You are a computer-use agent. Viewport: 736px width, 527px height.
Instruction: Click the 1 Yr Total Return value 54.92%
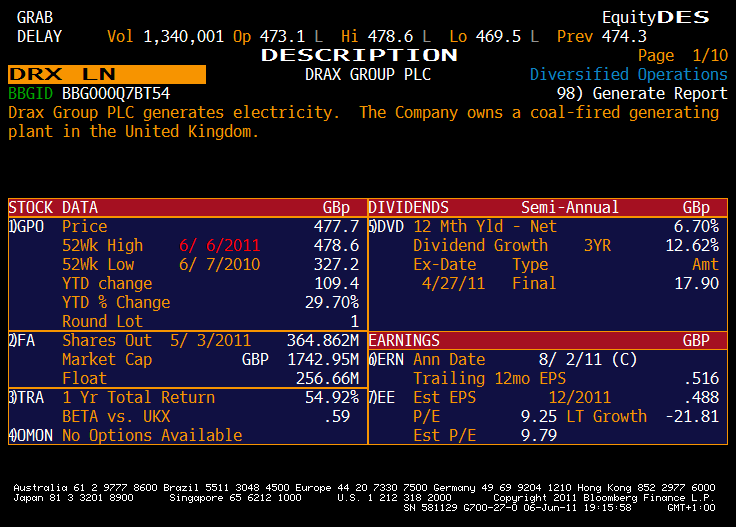[332, 397]
